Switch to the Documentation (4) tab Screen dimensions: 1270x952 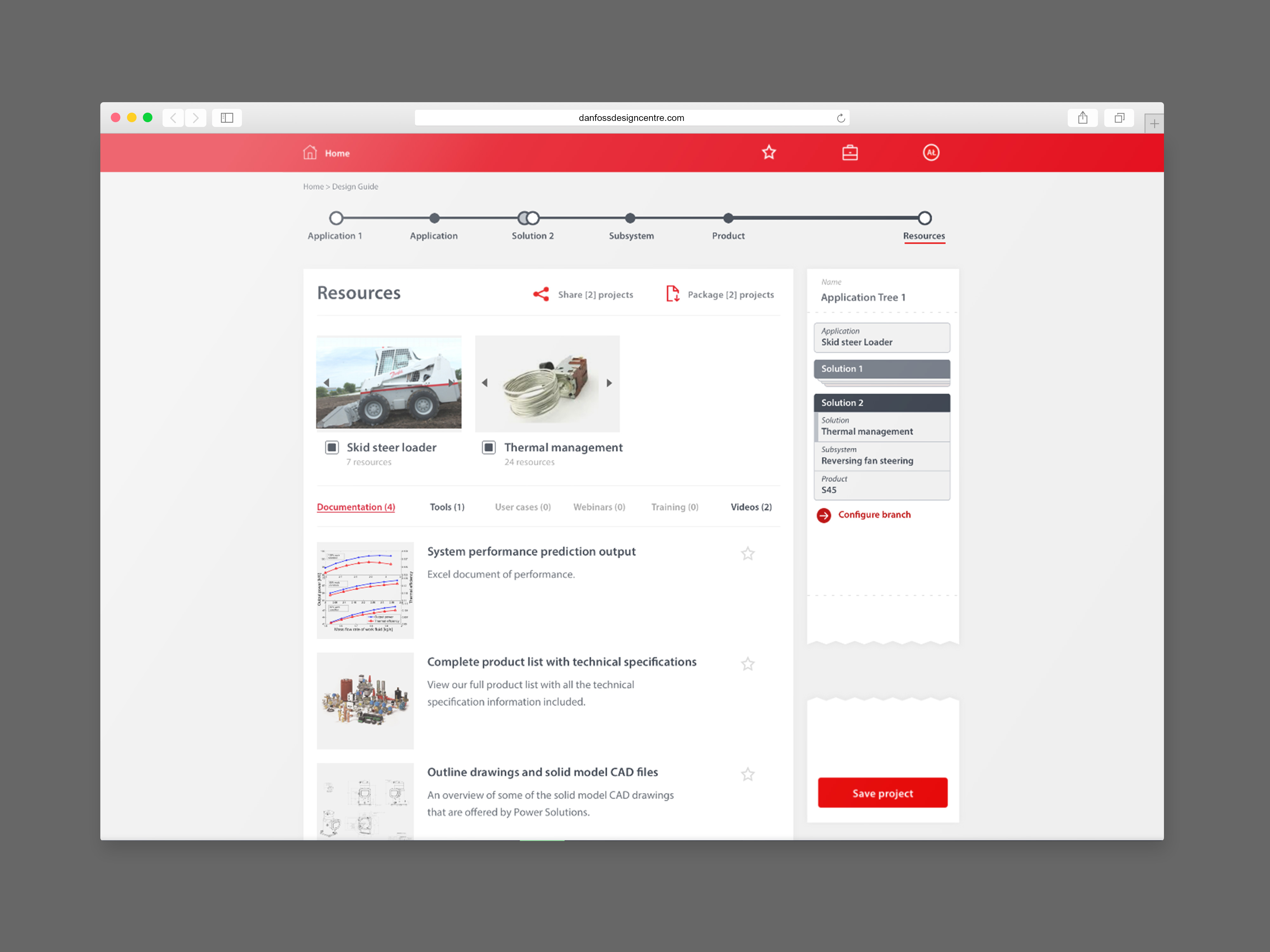tap(356, 507)
